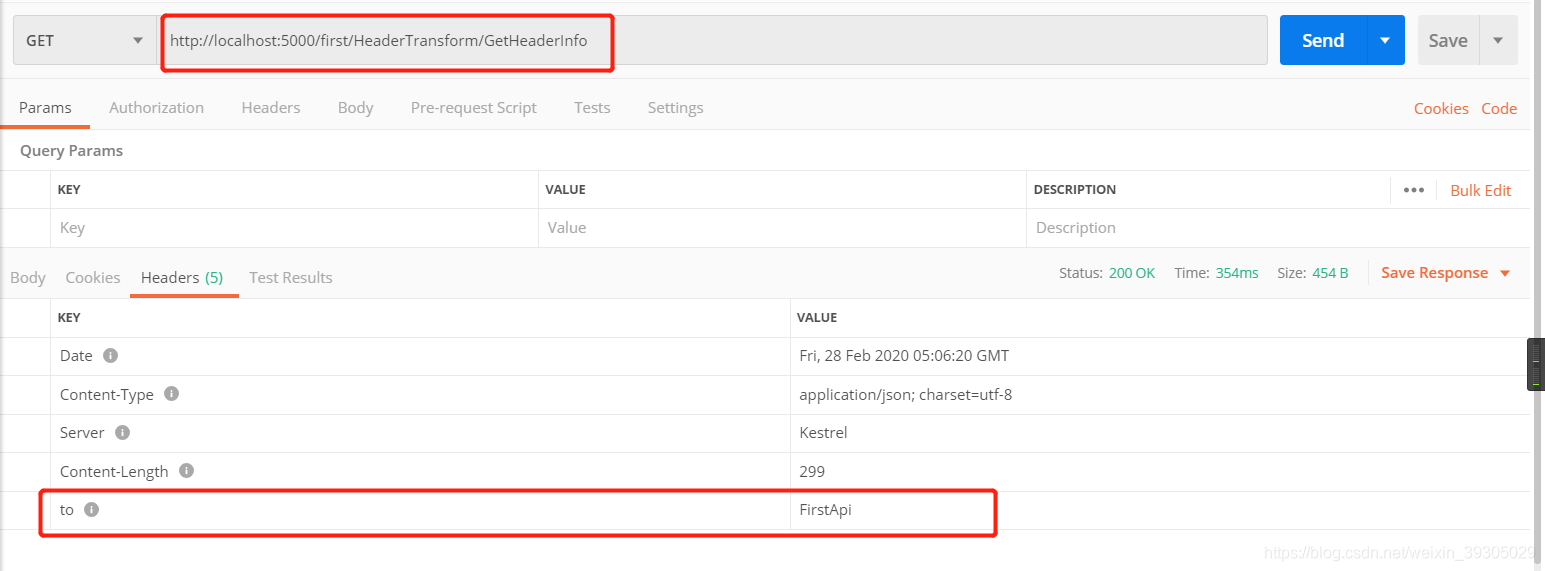This screenshot has width=1545, height=571.
Task: Open the GET method dropdown
Action: 84,41
